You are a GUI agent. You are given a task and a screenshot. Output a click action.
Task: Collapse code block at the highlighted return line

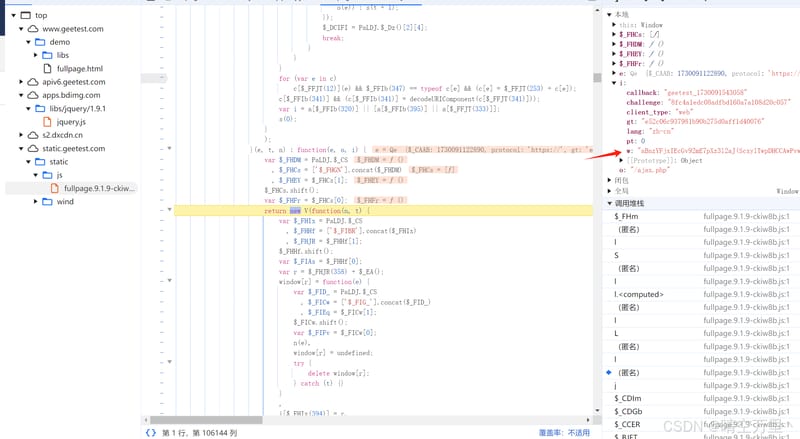tap(169, 209)
